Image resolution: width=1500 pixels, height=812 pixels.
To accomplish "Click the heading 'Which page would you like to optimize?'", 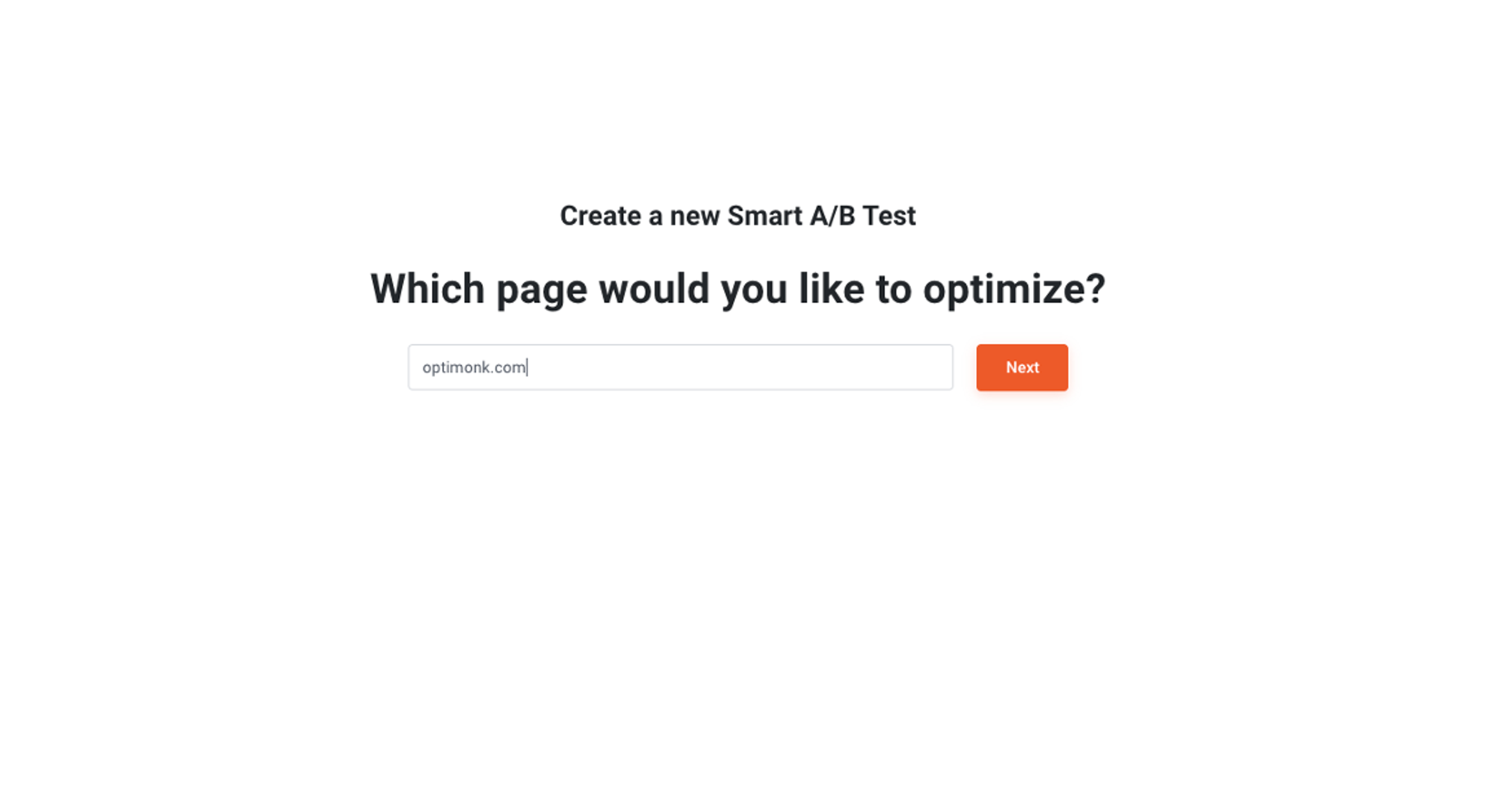I will point(738,287).
